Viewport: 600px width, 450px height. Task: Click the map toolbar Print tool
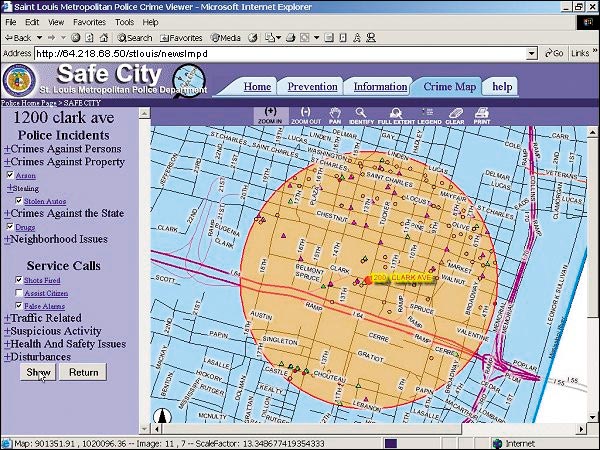482,115
